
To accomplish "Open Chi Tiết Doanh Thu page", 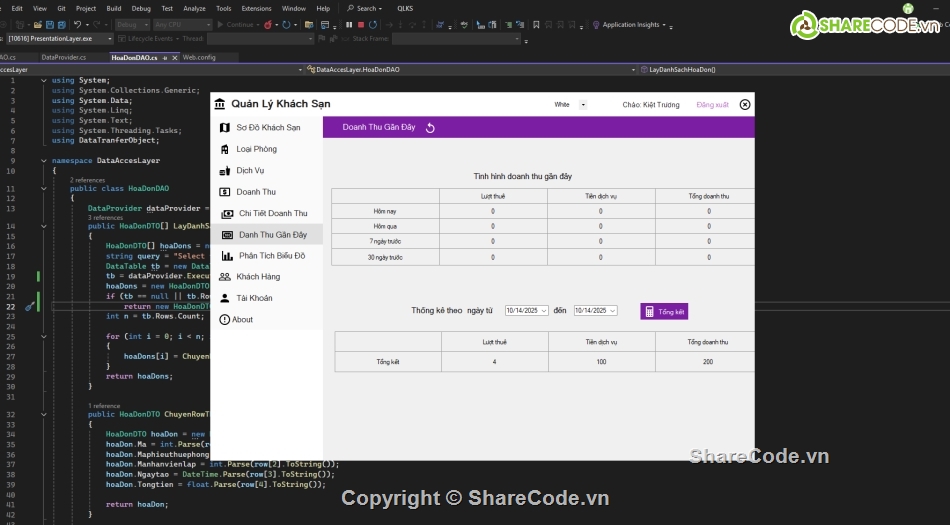I will pos(272,213).
